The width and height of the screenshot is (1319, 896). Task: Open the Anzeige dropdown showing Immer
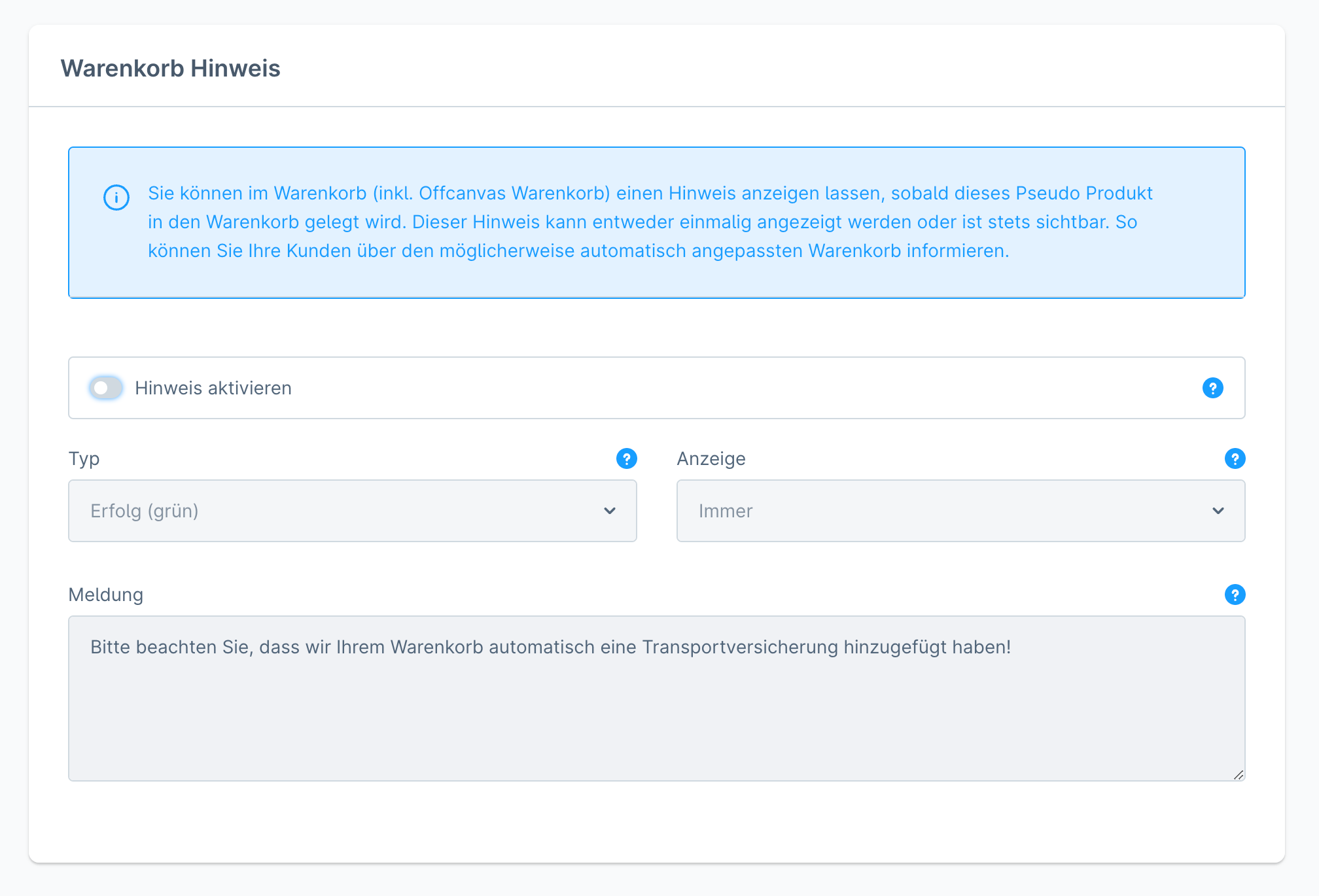click(960, 511)
